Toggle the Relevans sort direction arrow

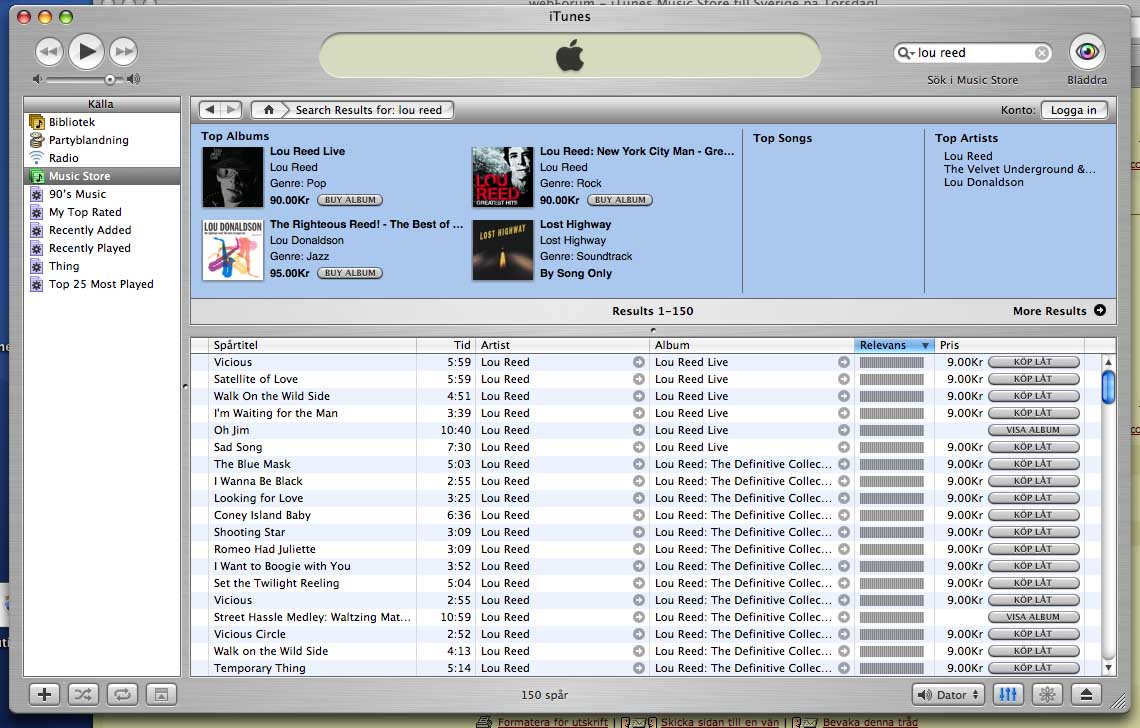[x=925, y=345]
